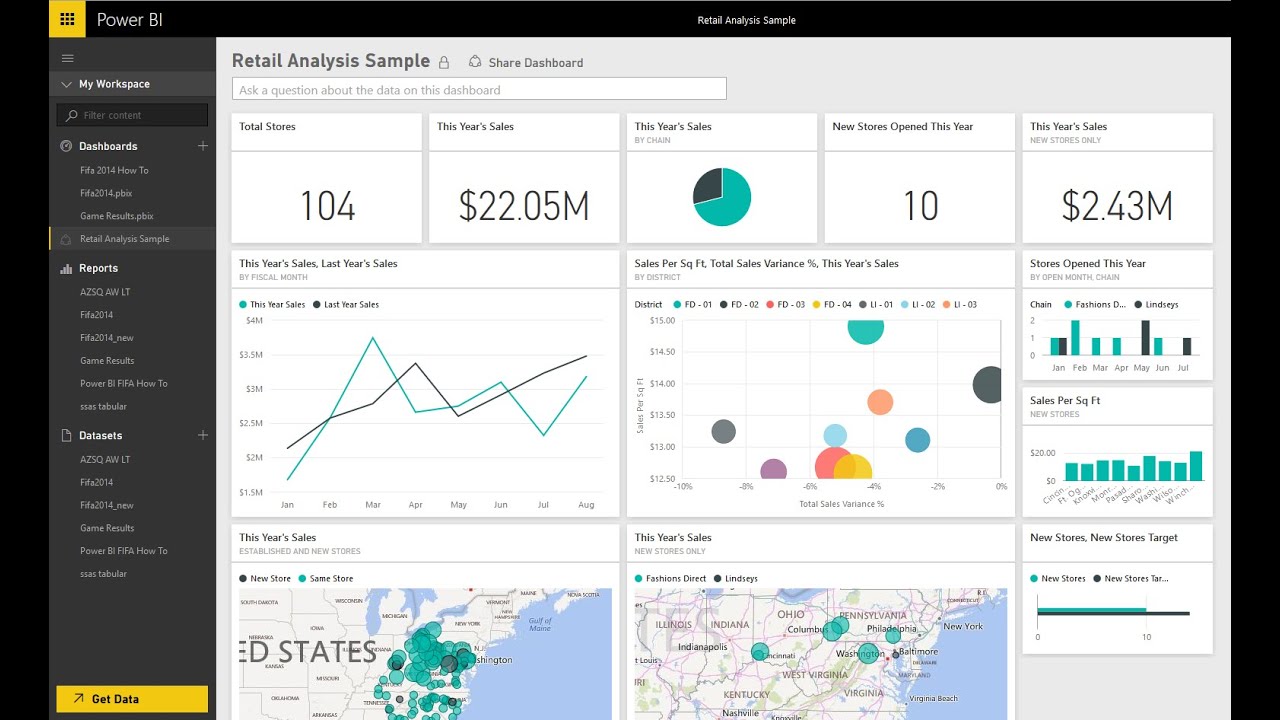Click the plus icon beside Datasets
The height and width of the screenshot is (720, 1280).
pyautogui.click(x=203, y=435)
